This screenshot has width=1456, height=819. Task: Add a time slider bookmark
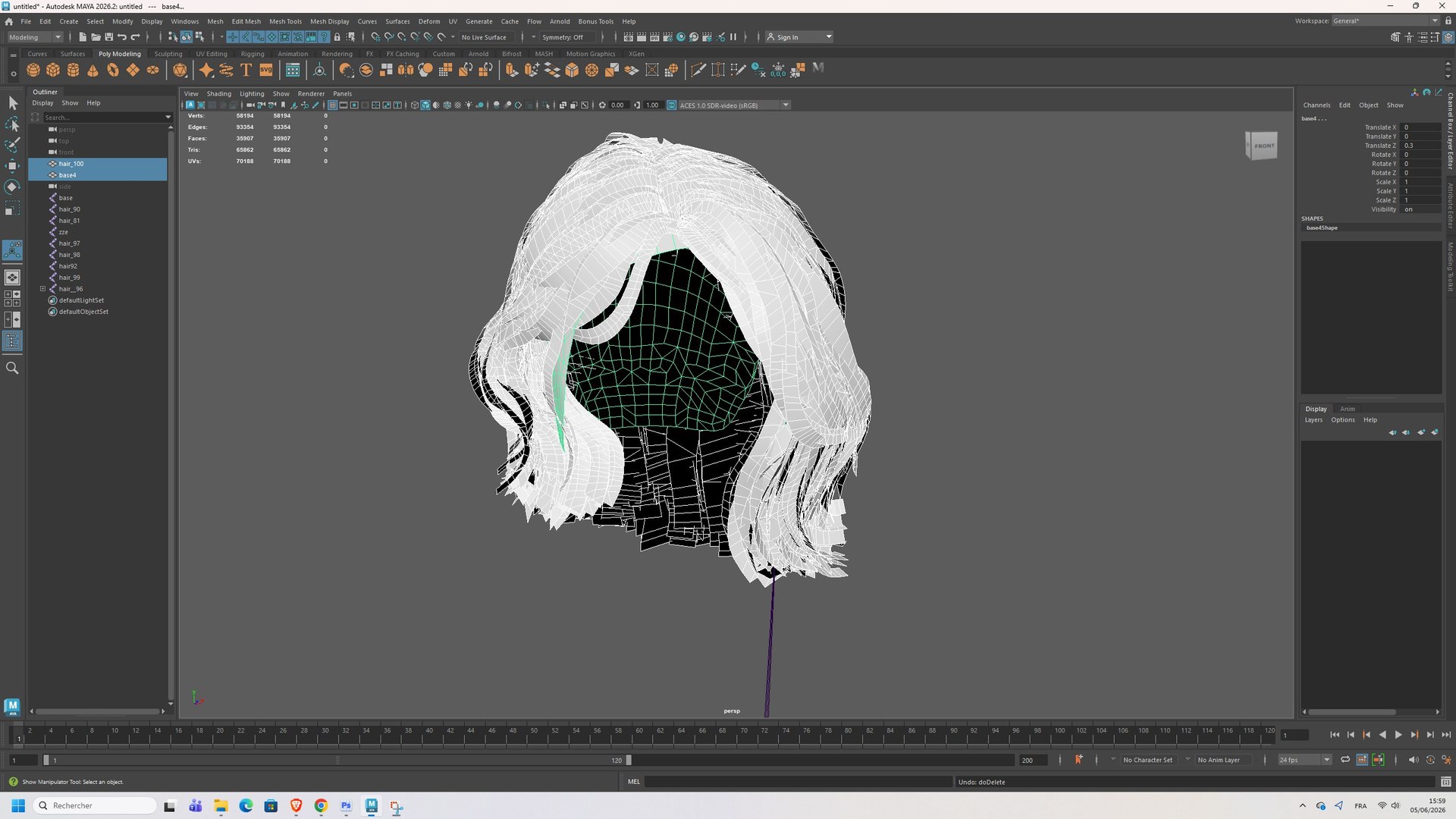pos(1078,759)
